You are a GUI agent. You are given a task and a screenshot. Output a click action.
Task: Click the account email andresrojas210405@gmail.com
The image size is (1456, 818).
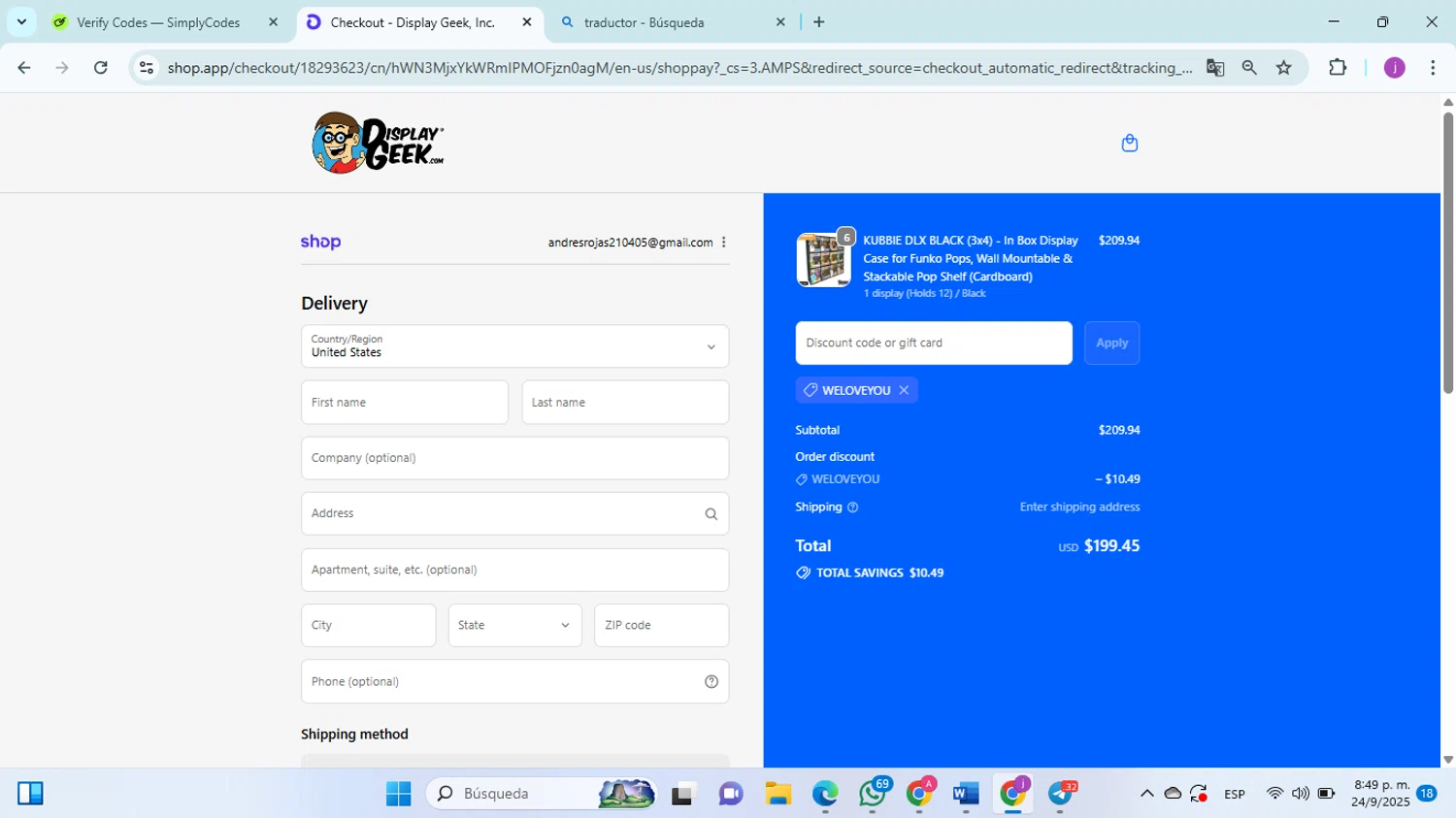pos(630,243)
